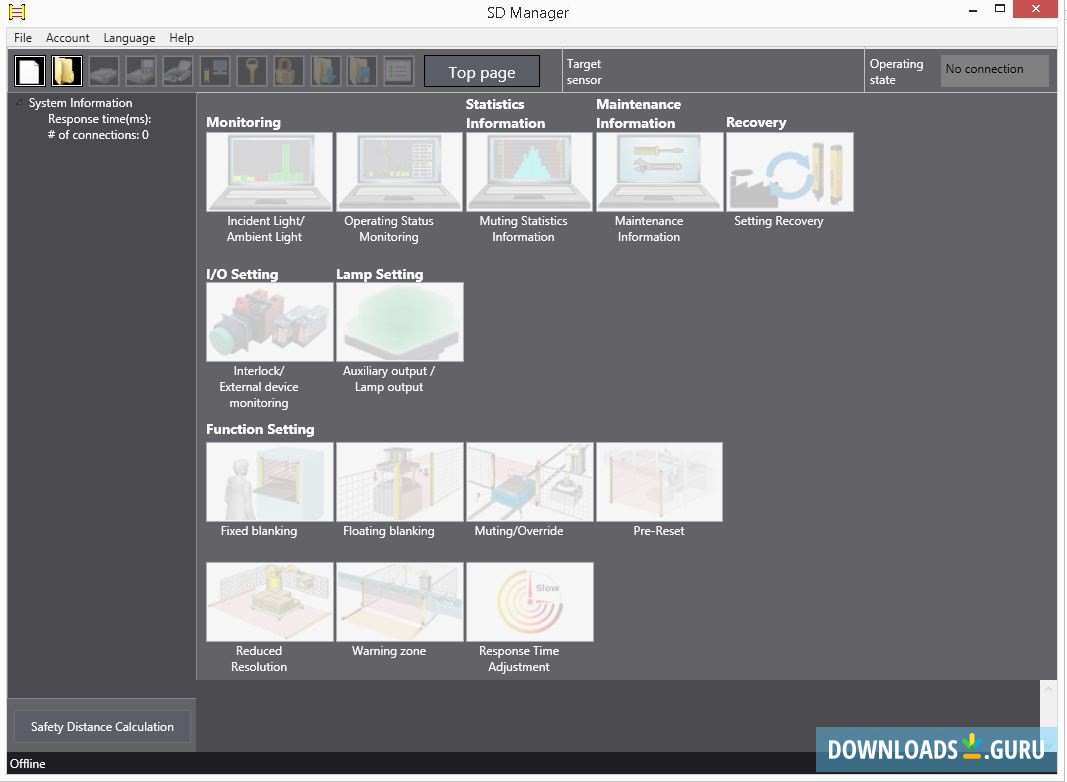Click the 'No connection' operating state field
Viewport: 1067px width, 782px height.
pos(994,71)
